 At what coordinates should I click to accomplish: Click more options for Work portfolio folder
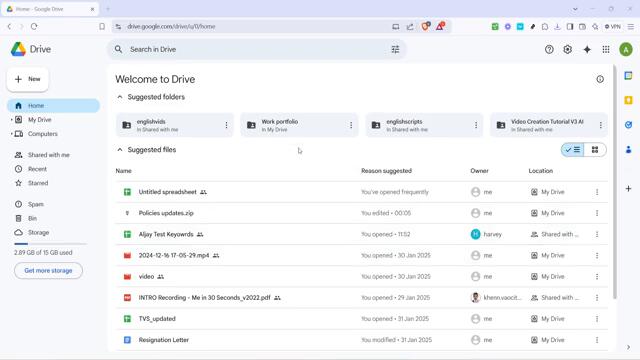pos(351,125)
